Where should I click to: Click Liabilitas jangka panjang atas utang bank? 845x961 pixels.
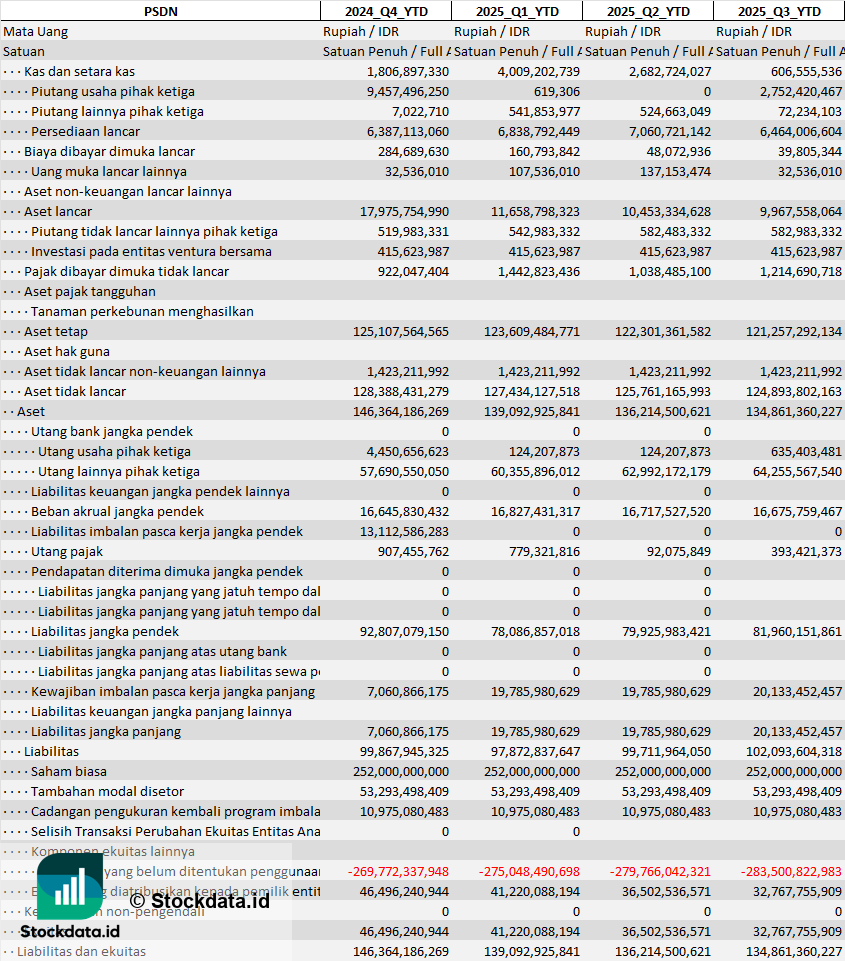click(162, 651)
